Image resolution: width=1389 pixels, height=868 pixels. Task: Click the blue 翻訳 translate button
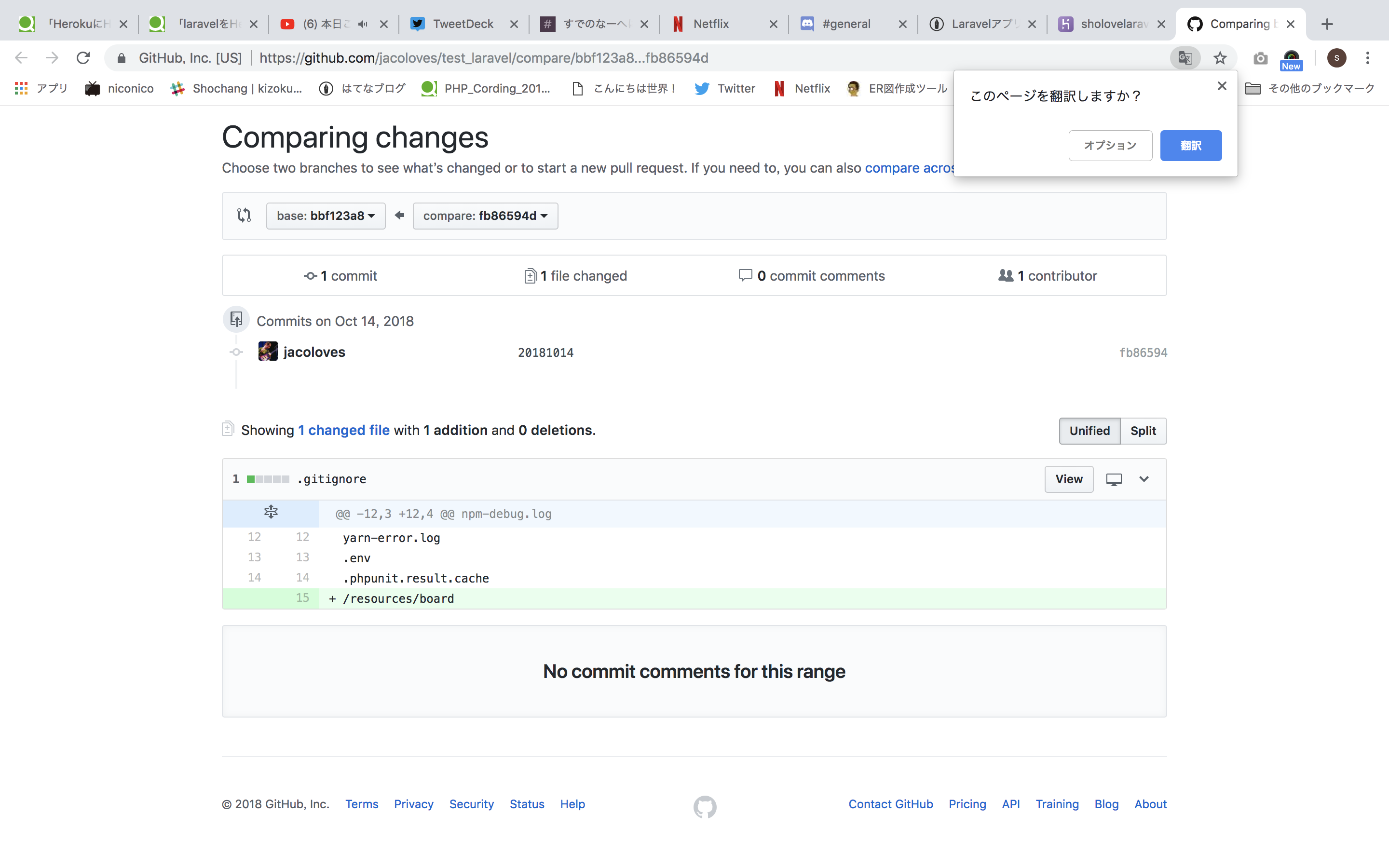coord(1190,146)
